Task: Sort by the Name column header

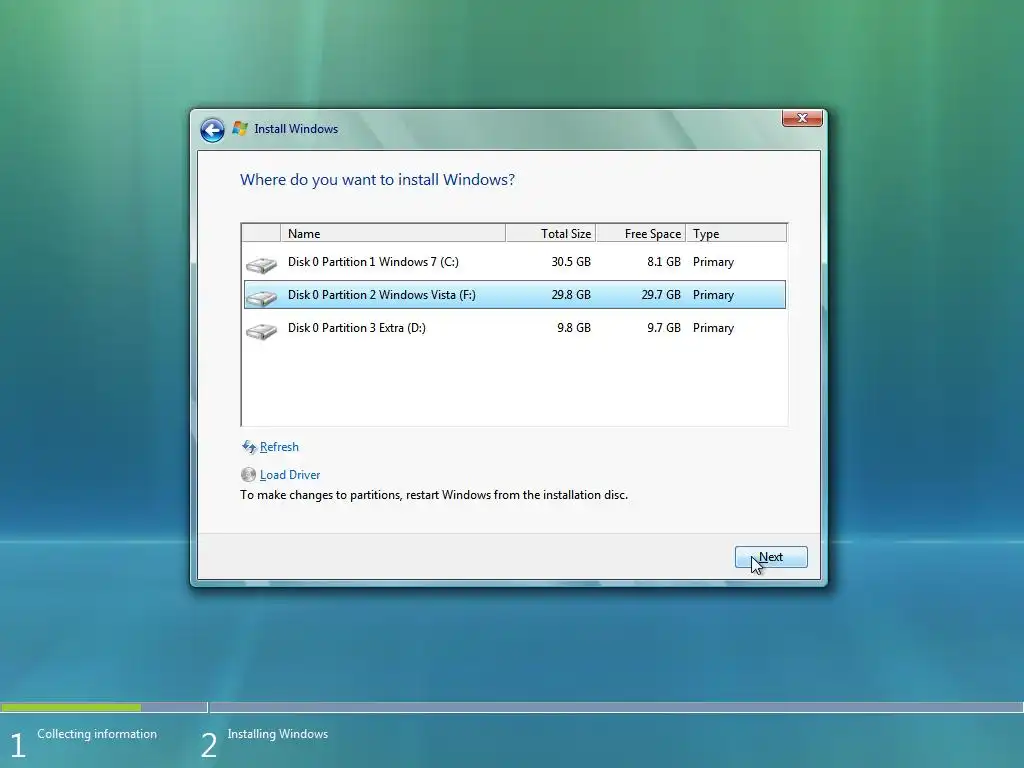Action: [x=393, y=233]
